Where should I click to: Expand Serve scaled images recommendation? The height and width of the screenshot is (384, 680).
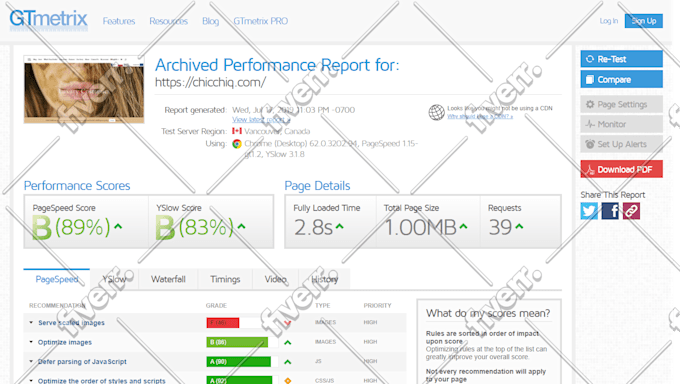coord(31,322)
